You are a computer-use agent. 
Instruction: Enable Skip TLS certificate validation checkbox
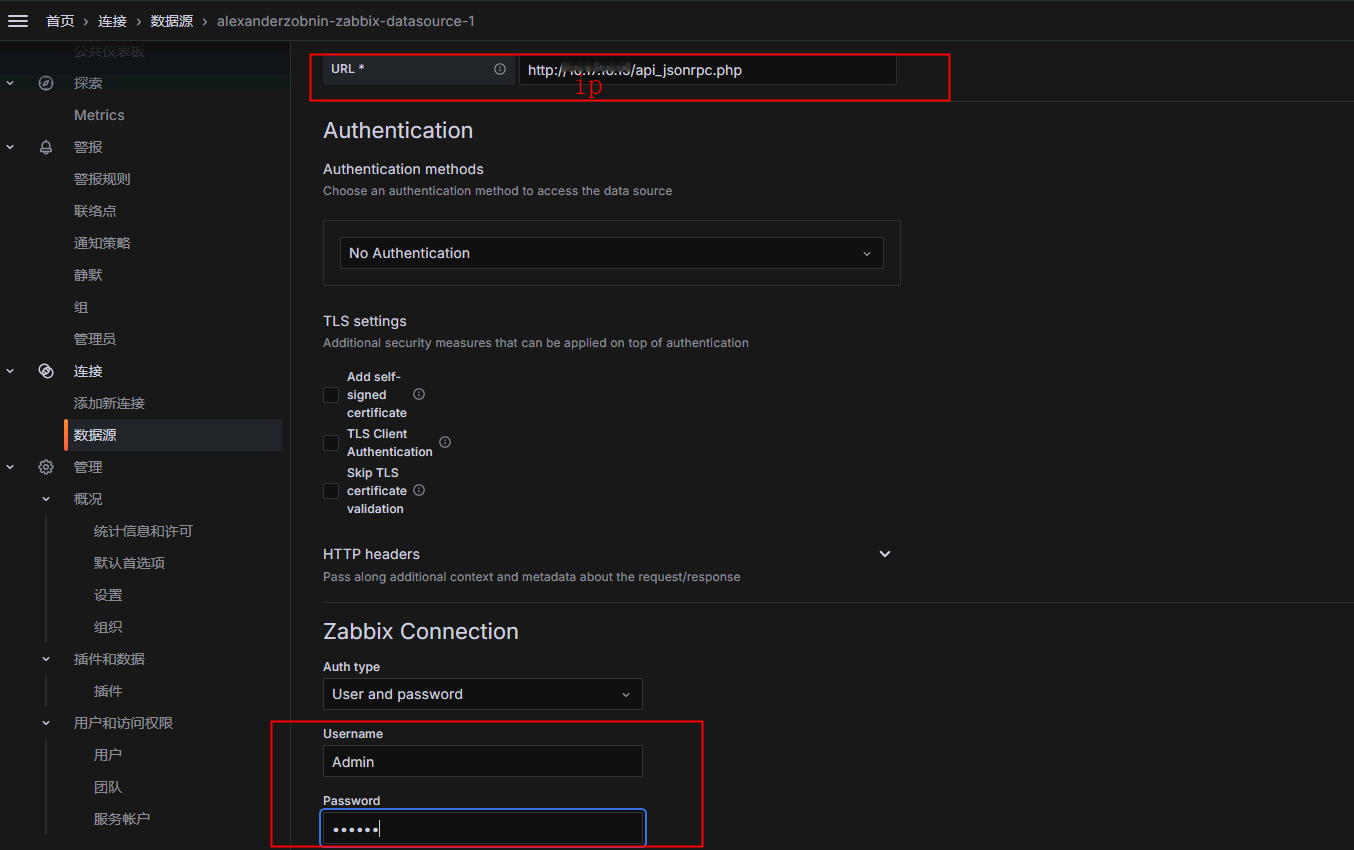(331, 491)
